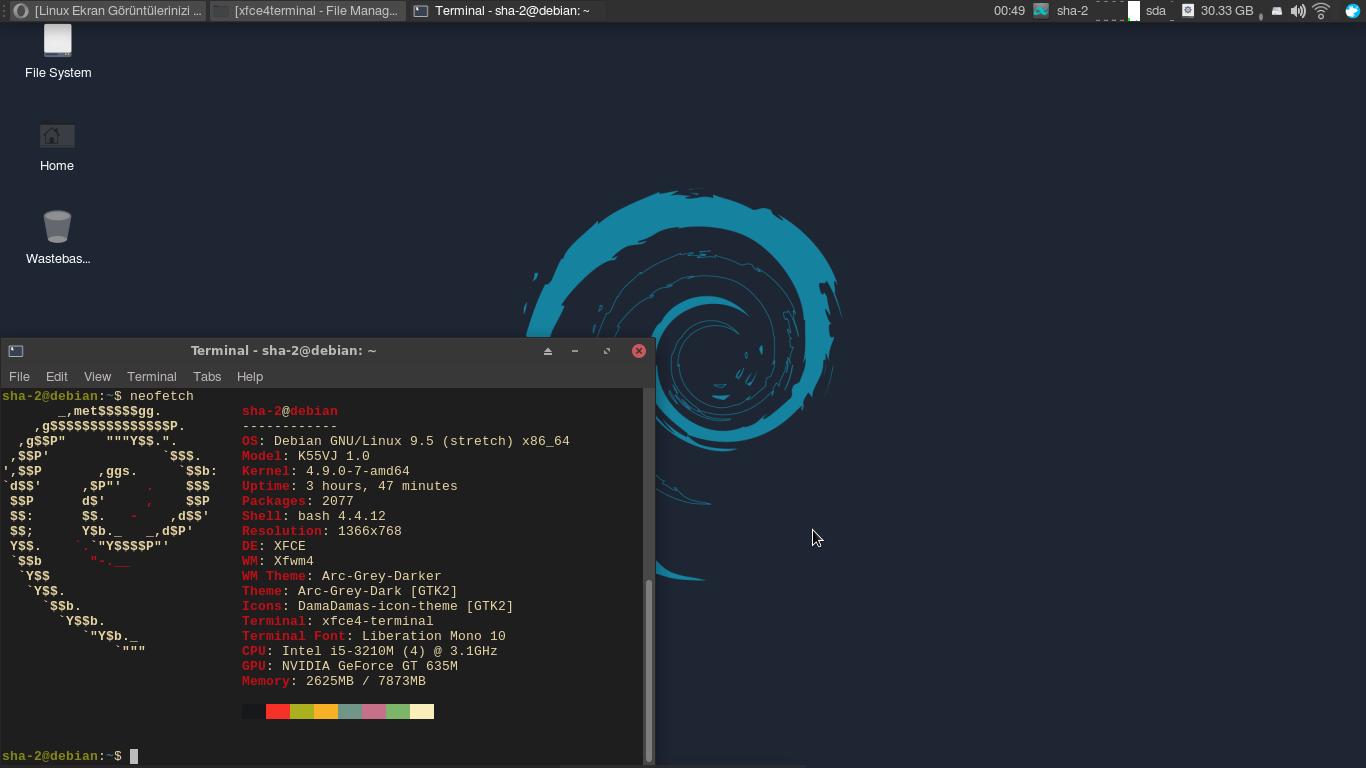Open the Home folder desktop icon
The width and height of the screenshot is (1366, 768).
point(57,146)
